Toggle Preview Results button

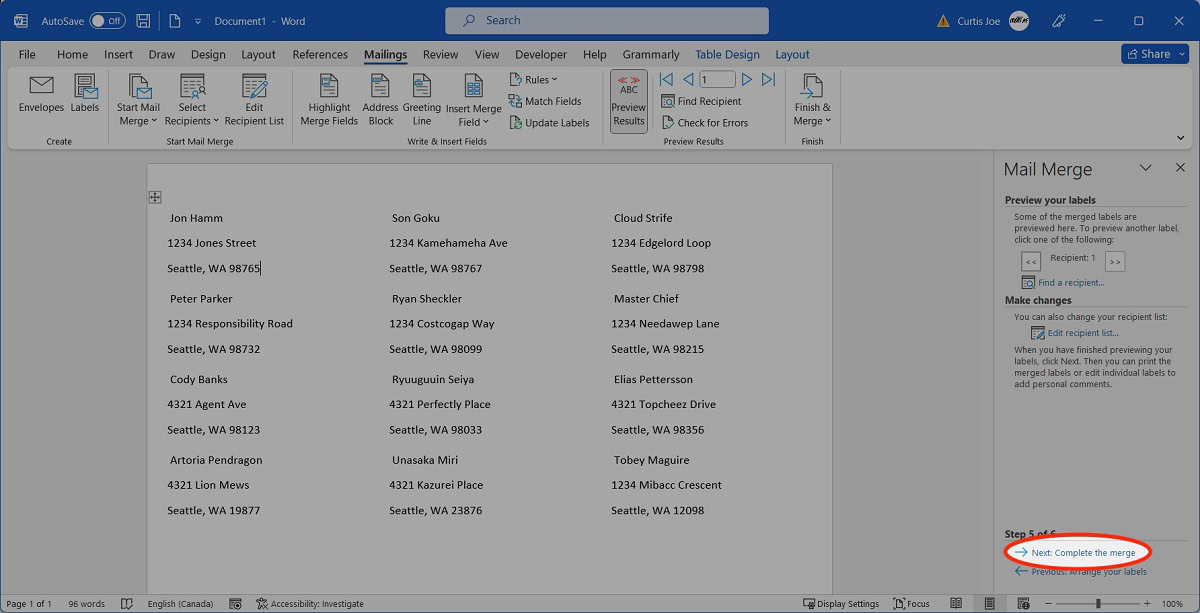[628, 100]
